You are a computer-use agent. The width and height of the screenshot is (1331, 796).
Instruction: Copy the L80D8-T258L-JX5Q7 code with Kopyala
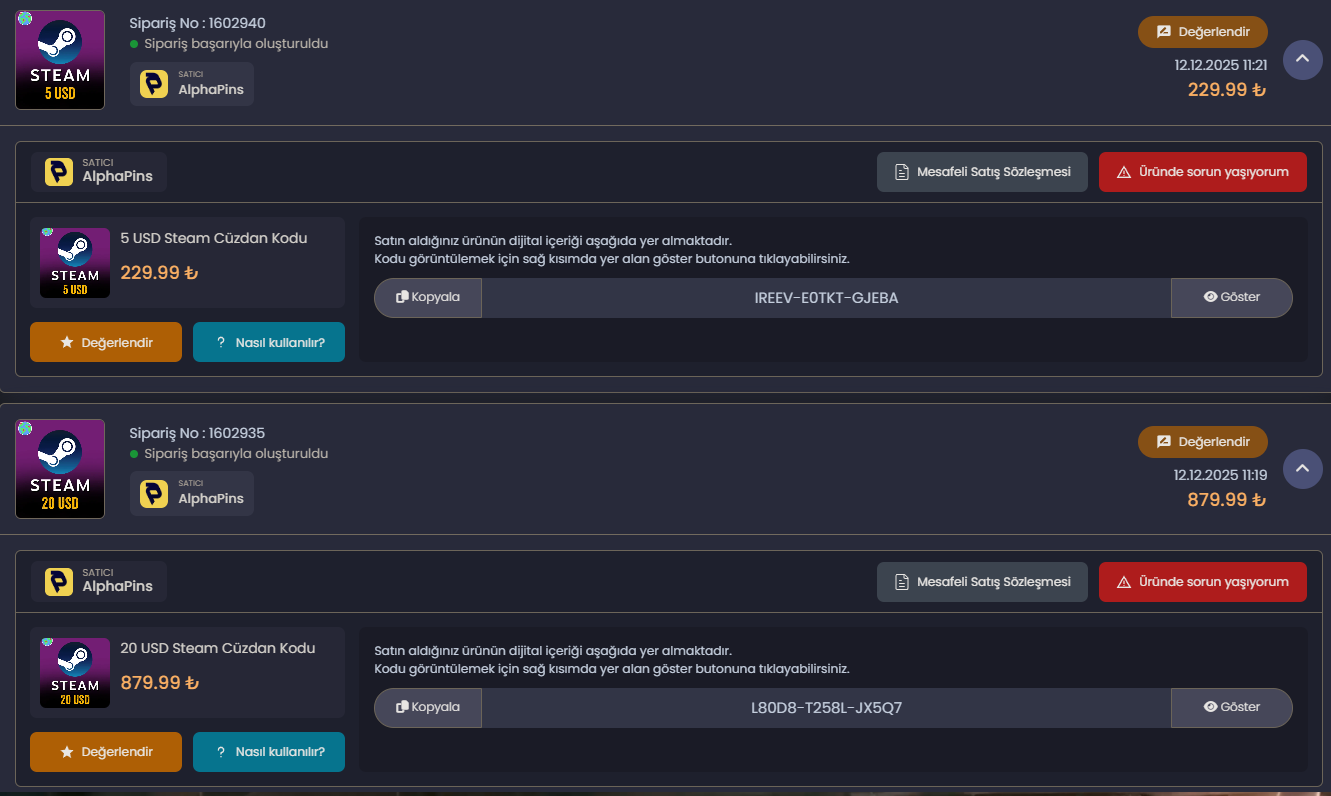pos(428,708)
